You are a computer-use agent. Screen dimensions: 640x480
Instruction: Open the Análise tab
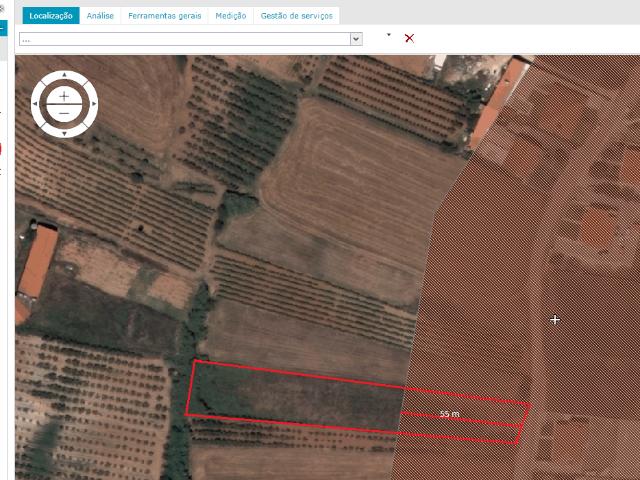pyautogui.click(x=100, y=16)
